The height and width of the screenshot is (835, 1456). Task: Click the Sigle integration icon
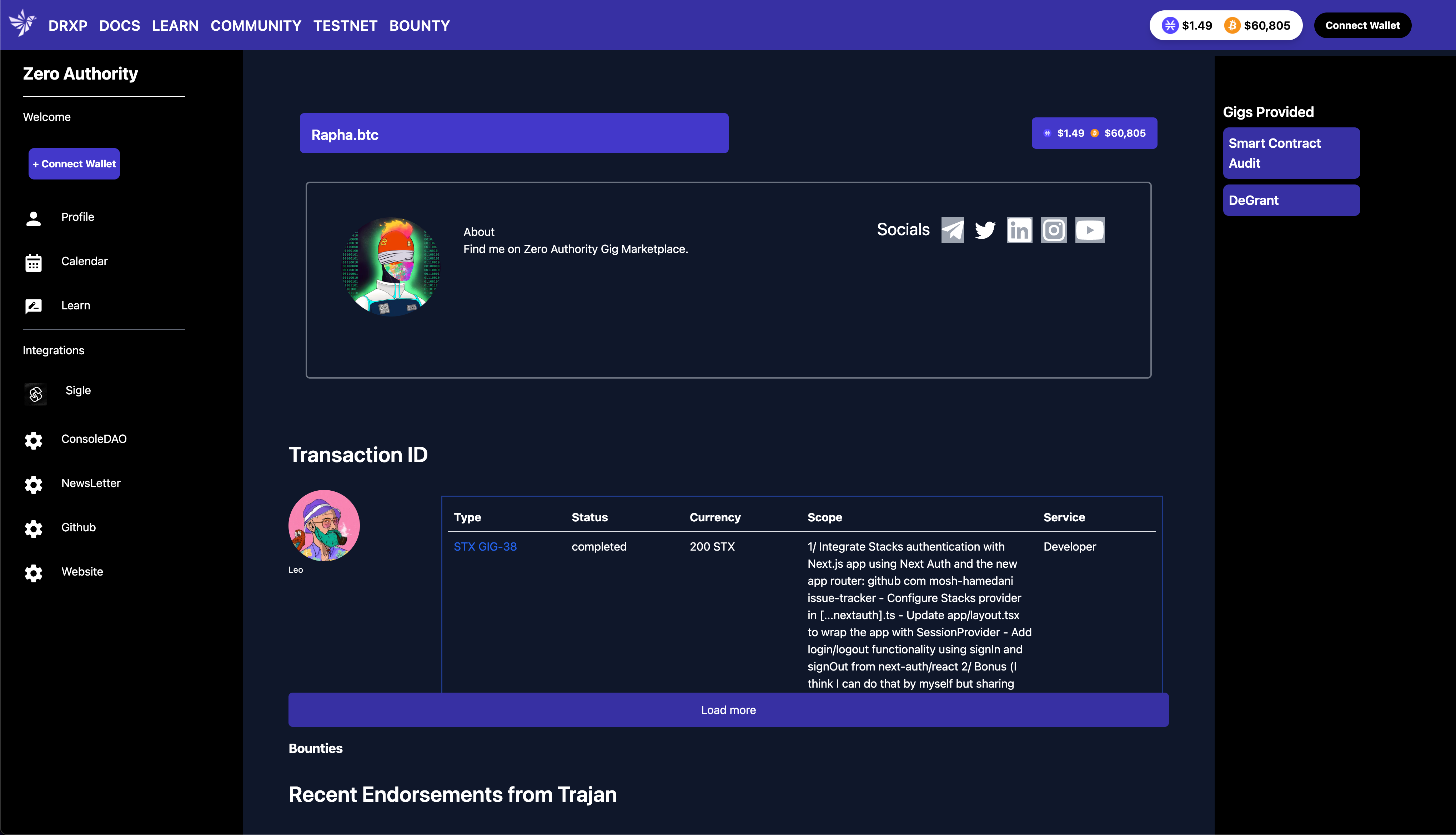[36, 394]
